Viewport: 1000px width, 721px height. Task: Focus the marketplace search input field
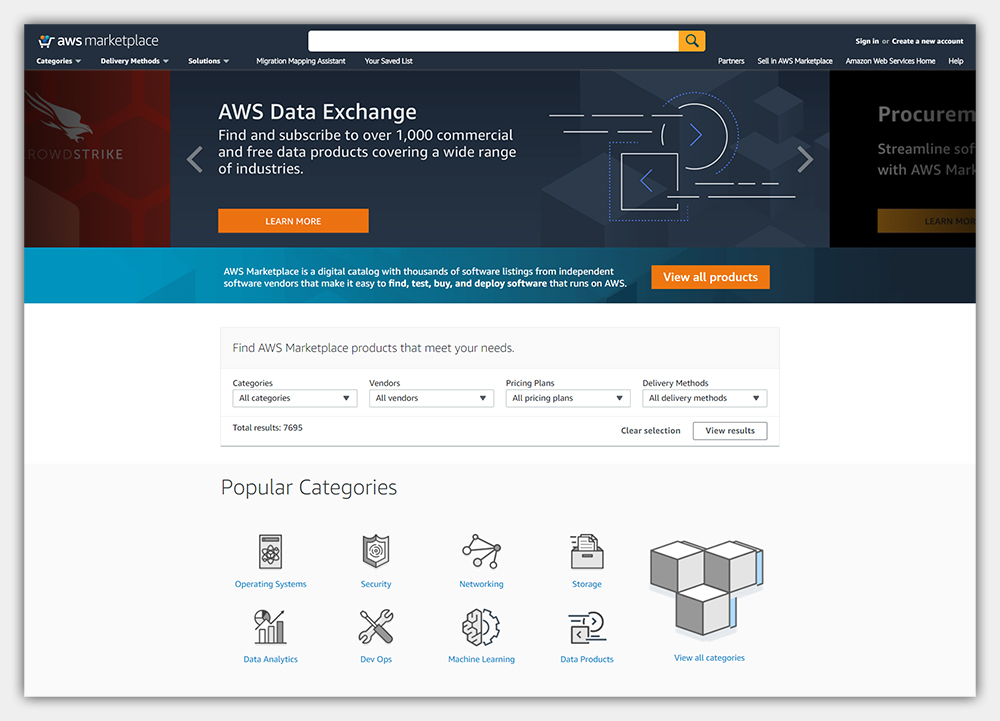click(x=494, y=41)
